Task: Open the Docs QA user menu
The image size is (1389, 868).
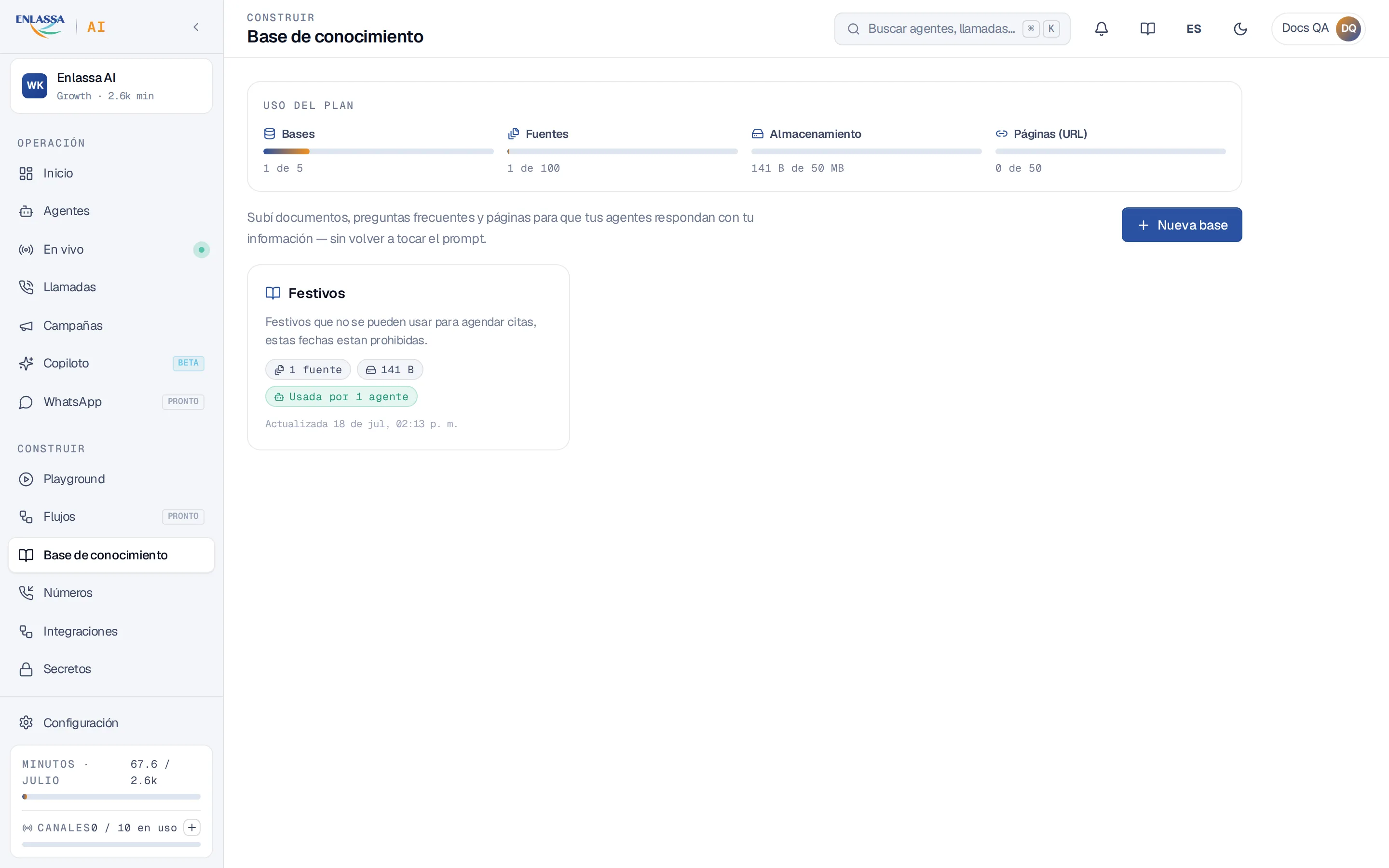Action: 1318,29
